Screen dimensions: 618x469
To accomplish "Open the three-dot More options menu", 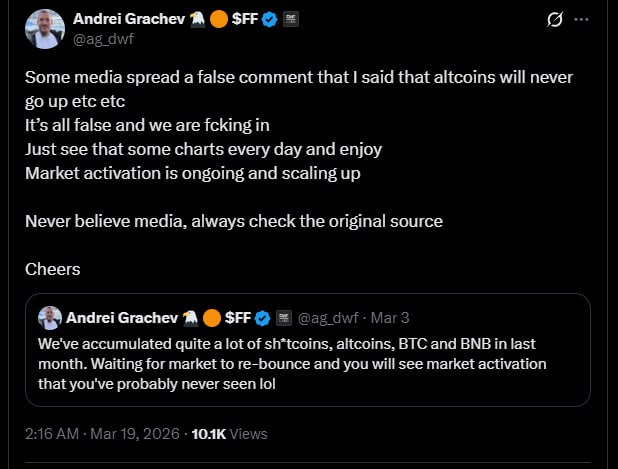I will (x=584, y=20).
